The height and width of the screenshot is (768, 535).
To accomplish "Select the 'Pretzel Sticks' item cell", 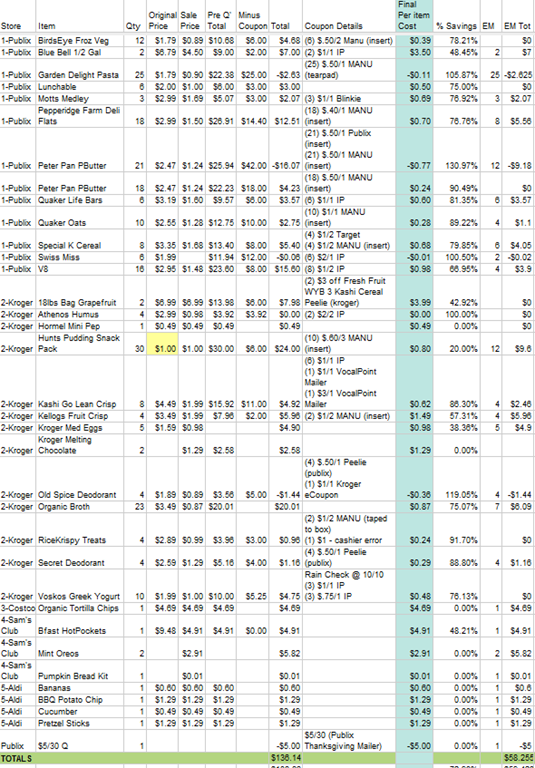I will 80,723.
